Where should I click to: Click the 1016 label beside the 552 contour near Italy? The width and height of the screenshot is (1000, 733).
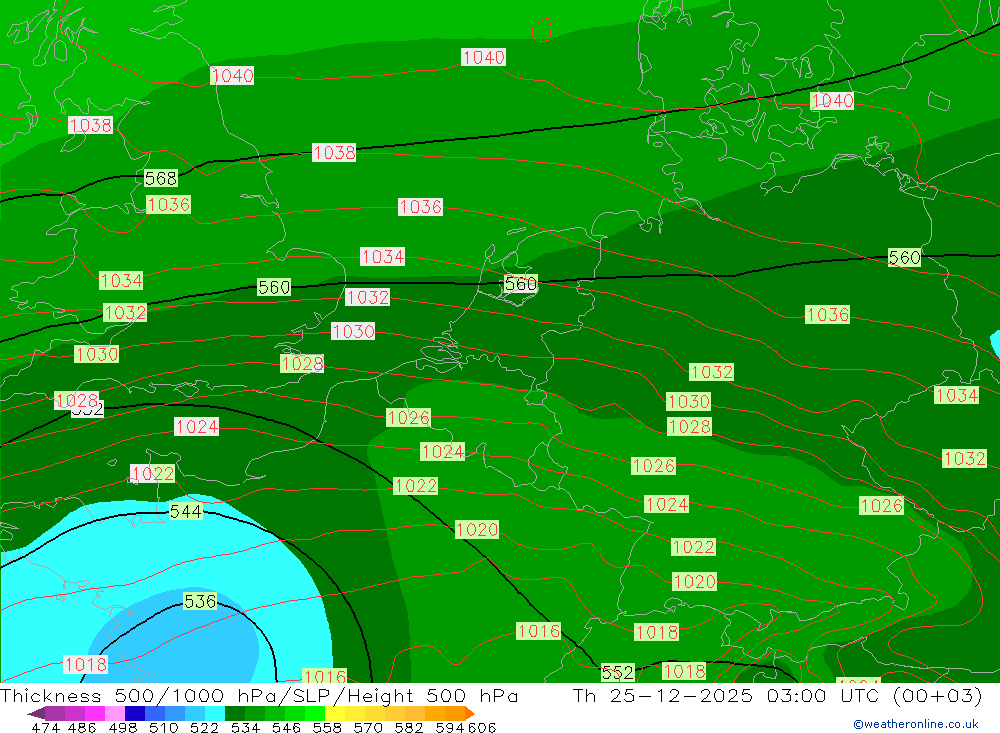click(x=538, y=632)
